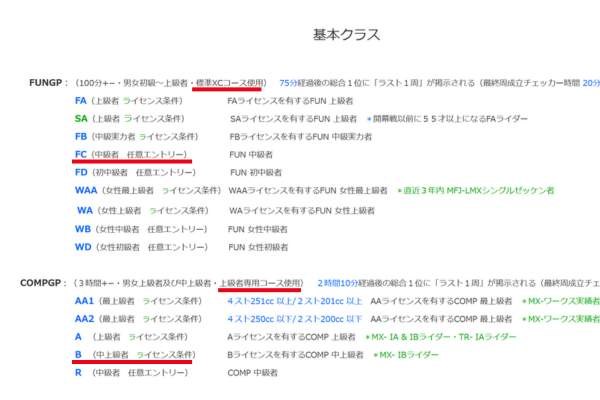The height and width of the screenshot is (400, 600).
Task: Click green MX- IBライダー note in B row
Action: point(406,355)
